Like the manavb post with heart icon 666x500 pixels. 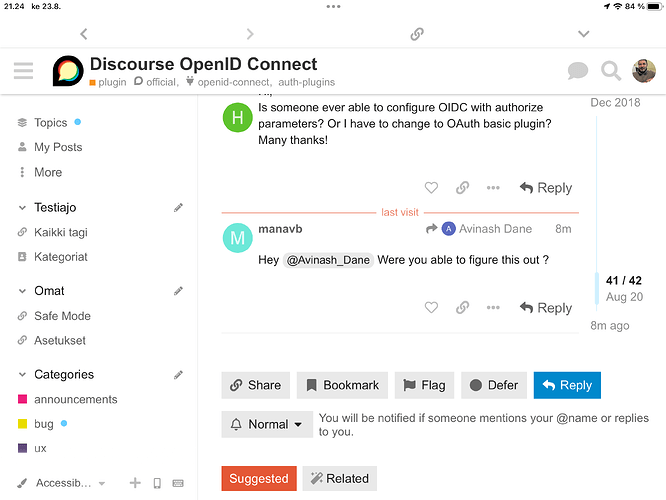click(x=431, y=307)
